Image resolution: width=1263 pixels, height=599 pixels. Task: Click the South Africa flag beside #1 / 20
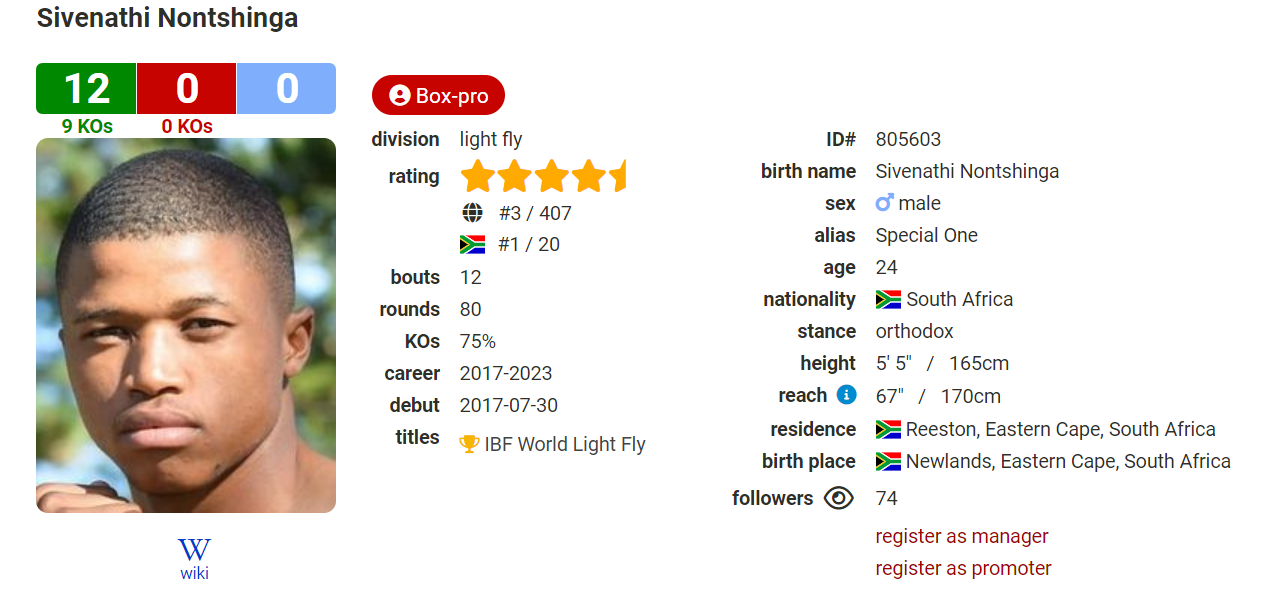point(472,244)
